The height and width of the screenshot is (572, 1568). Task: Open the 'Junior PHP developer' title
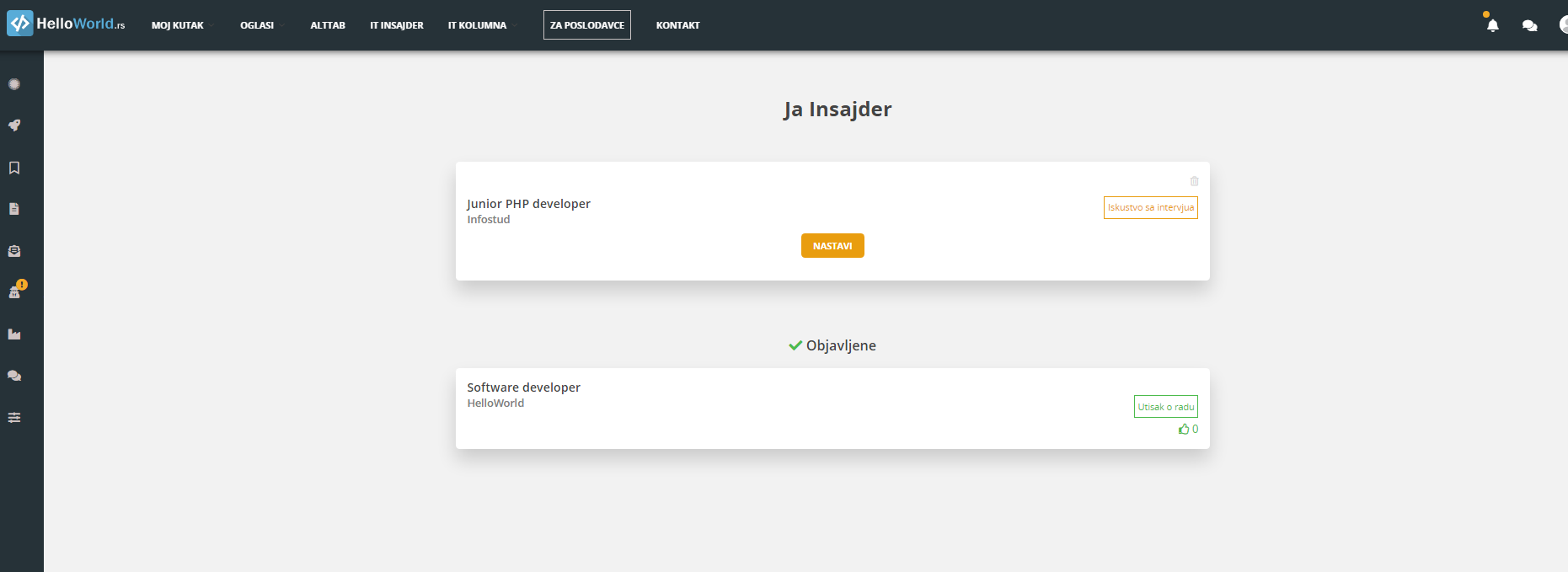(529, 204)
